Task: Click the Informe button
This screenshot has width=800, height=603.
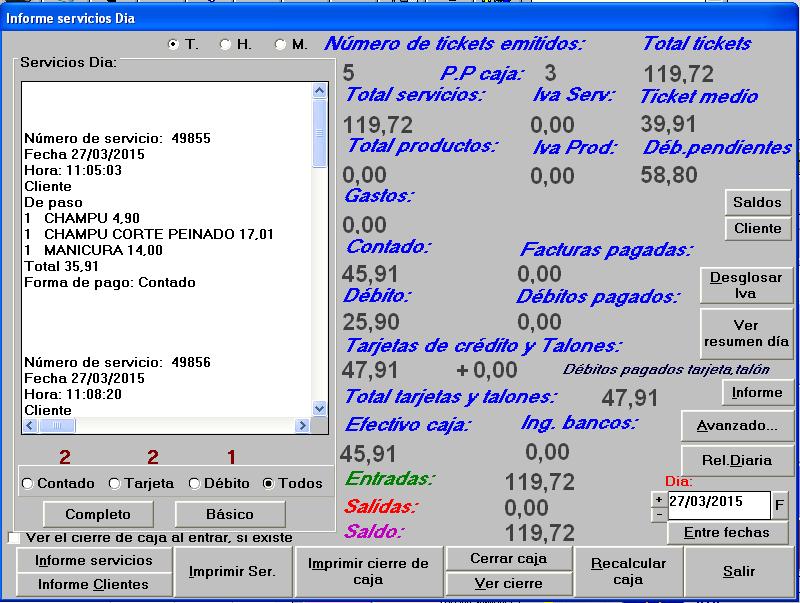Action: point(757,392)
